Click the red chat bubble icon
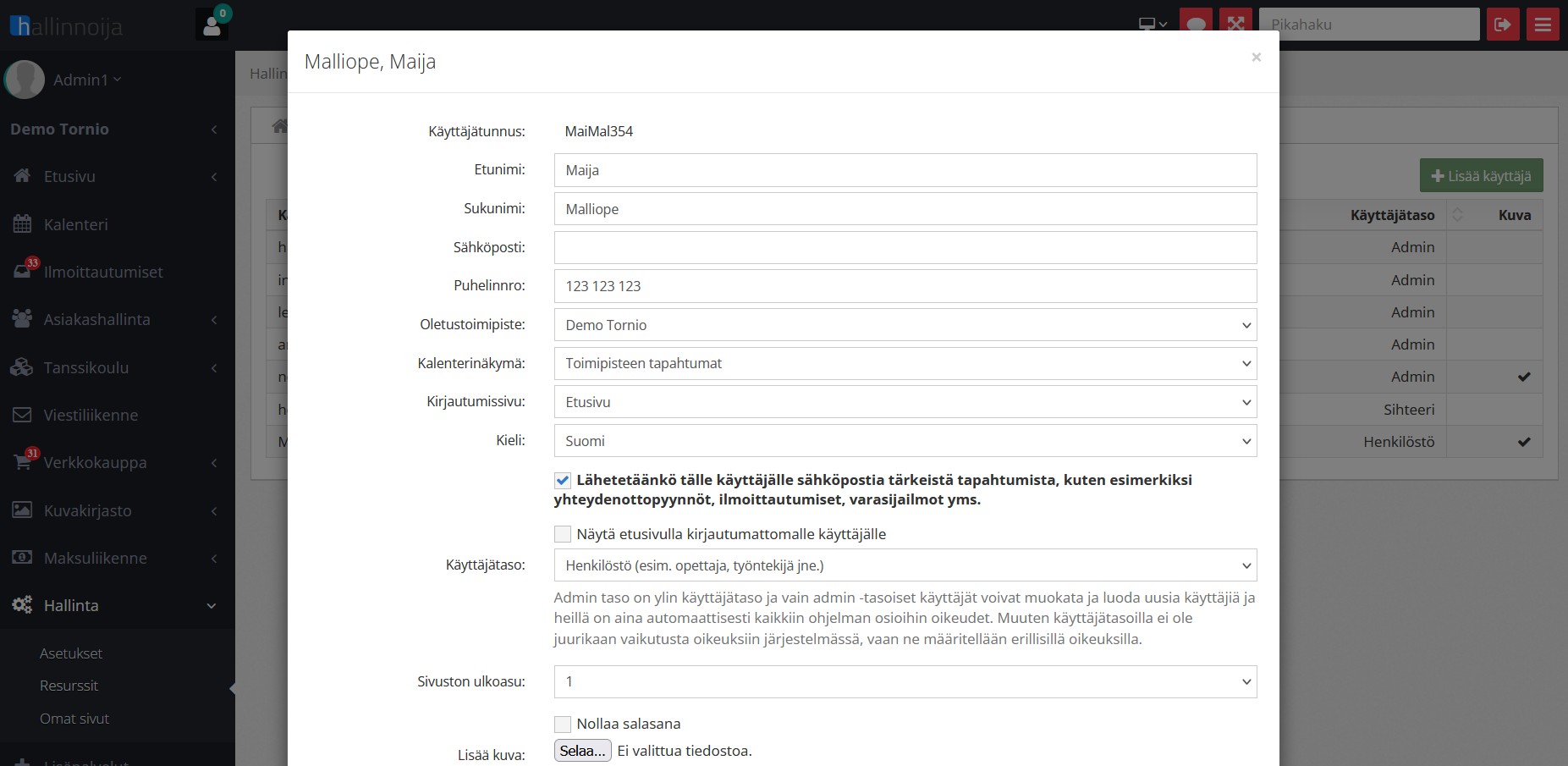 coord(1196,25)
